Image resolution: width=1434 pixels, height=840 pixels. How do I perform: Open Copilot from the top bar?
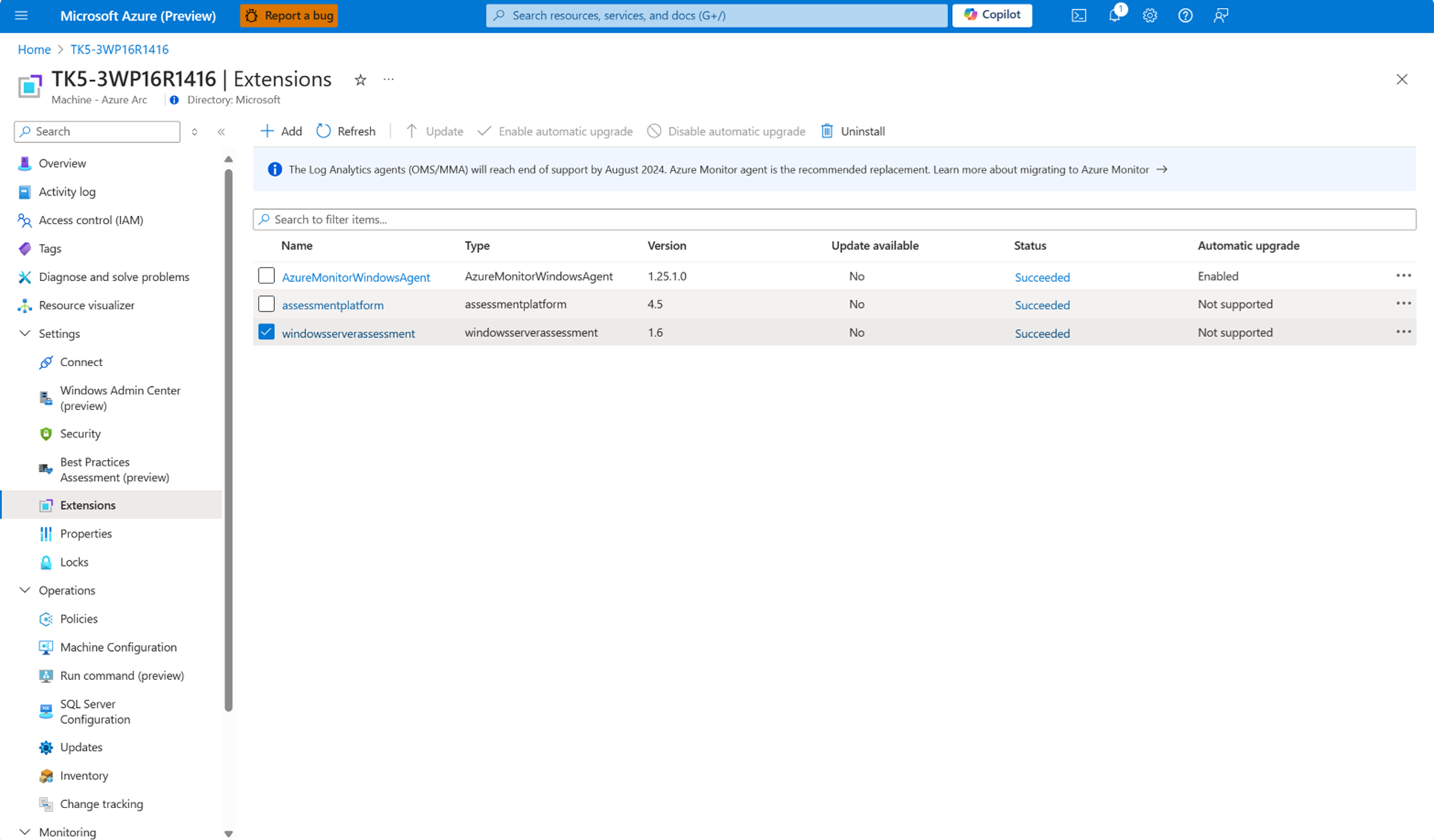pyautogui.click(x=992, y=15)
